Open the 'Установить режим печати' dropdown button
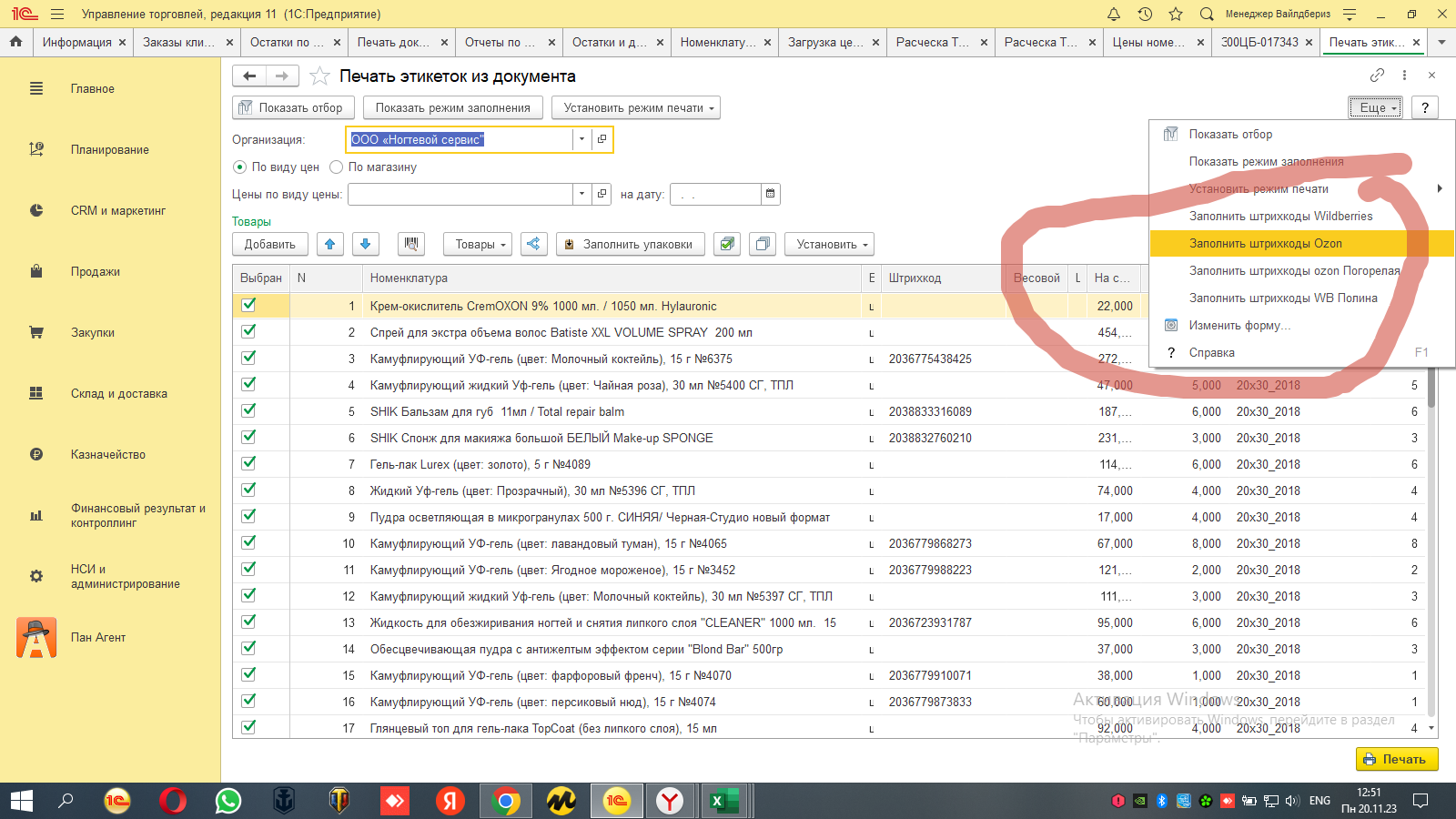Screen dimensions: 1456x819 click(x=635, y=107)
